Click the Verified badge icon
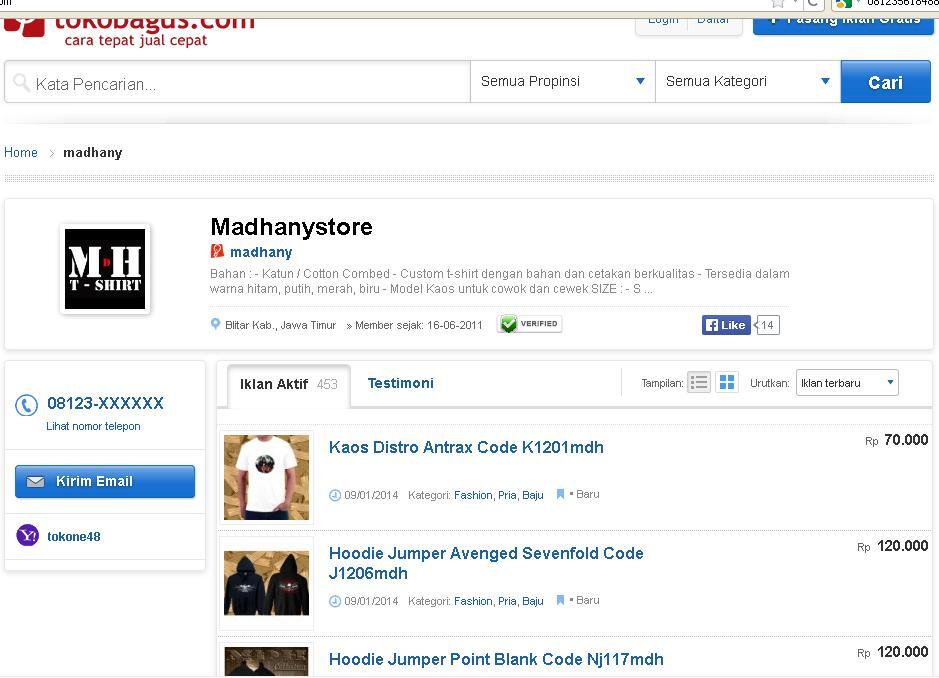 [x=529, y=324]
